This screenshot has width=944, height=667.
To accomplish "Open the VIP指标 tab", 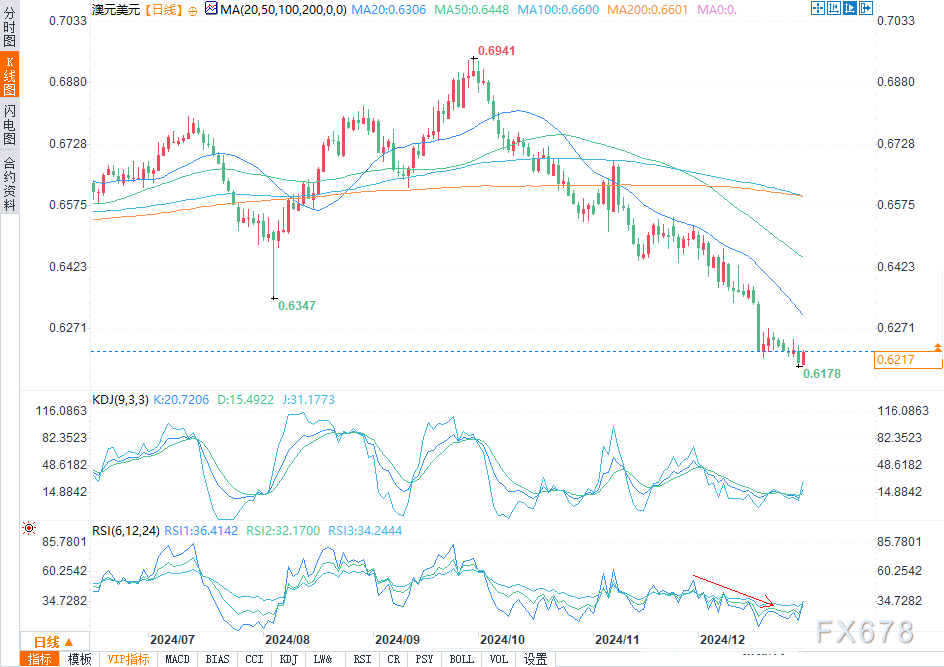I will pos(128,659).
